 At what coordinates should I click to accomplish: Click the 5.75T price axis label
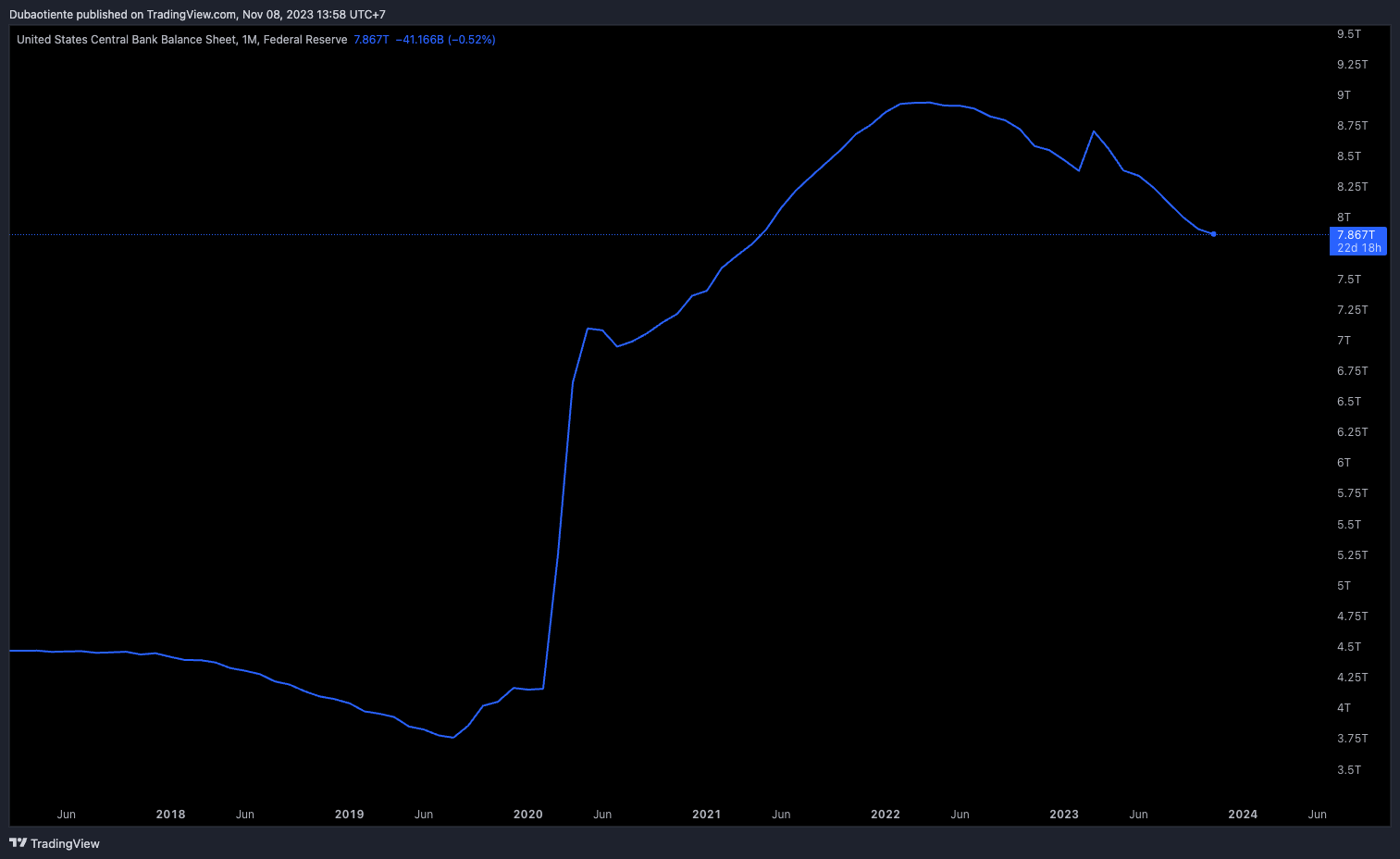tap(1352, 493)
